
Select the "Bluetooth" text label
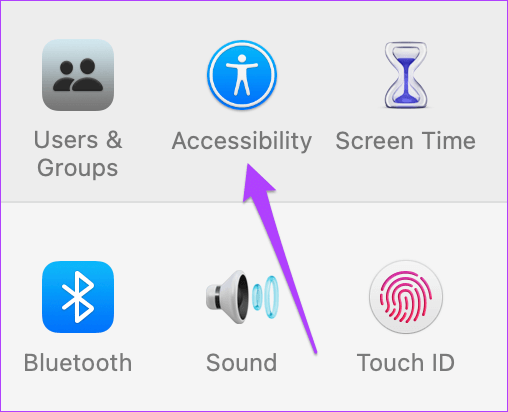[x=78, y=363]
